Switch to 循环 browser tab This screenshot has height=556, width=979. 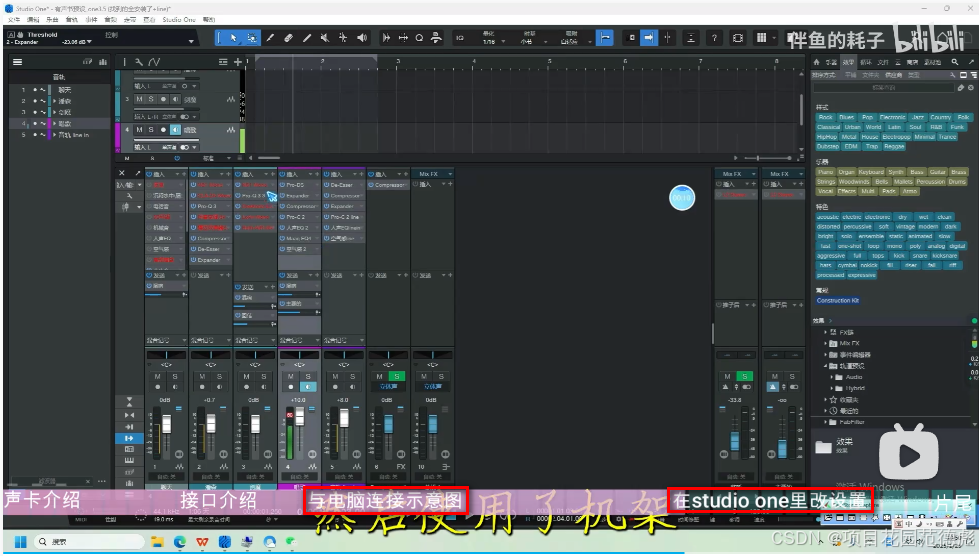(865, 62)
